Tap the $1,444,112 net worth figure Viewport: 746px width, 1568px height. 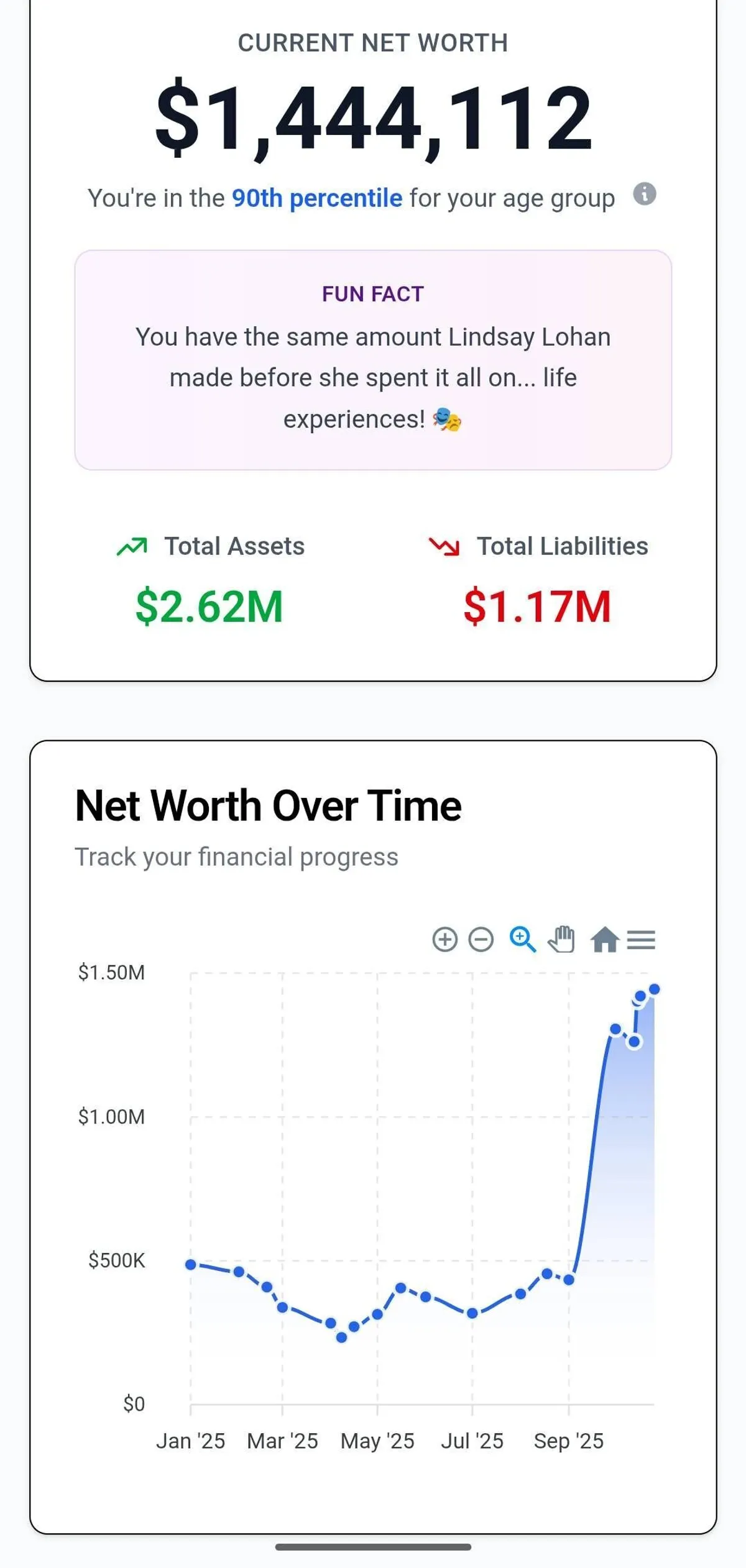click(x=373, y=118)
